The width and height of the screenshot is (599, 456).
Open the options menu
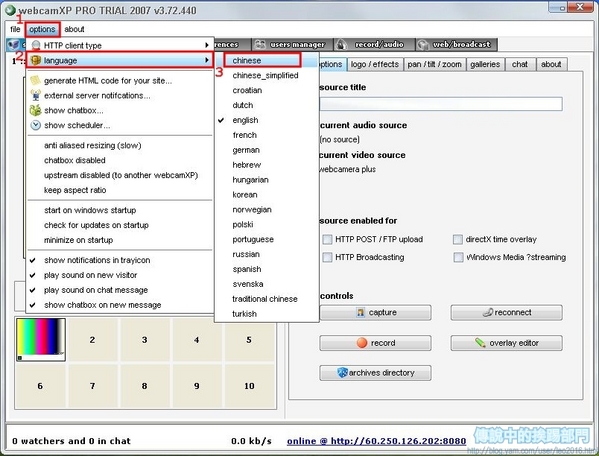(x=42, y=29)
